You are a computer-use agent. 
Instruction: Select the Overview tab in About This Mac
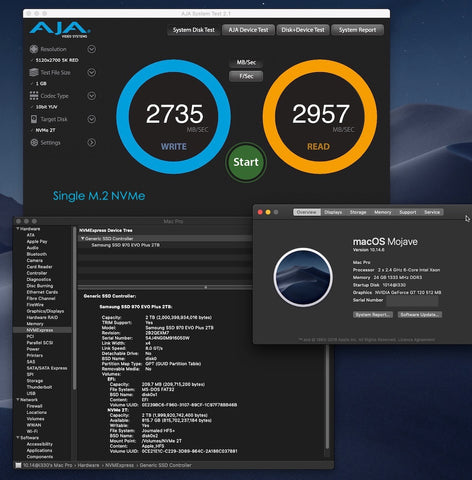pos(307,212)
